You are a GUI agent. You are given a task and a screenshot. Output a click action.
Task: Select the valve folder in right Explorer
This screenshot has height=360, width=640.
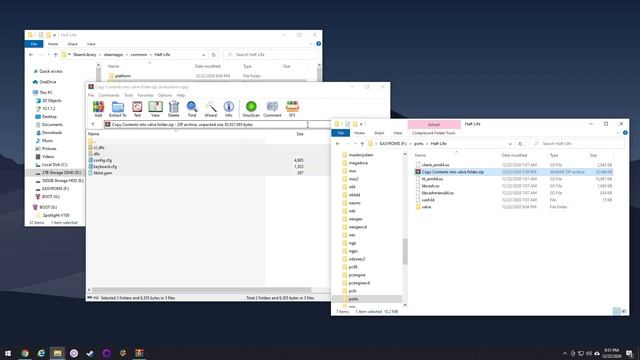(x=426, y=207)
